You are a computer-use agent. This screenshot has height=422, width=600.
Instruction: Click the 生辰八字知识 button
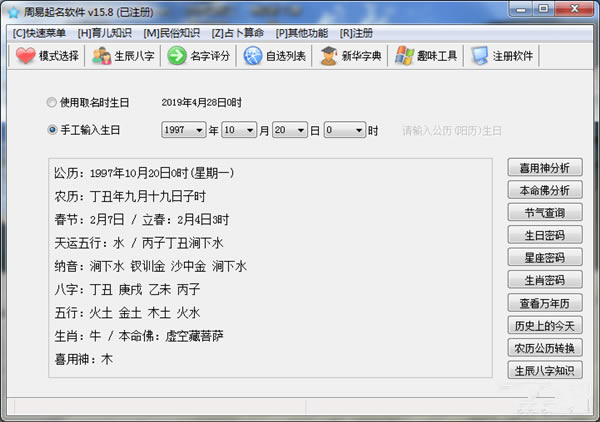click(x=545, y=370)
